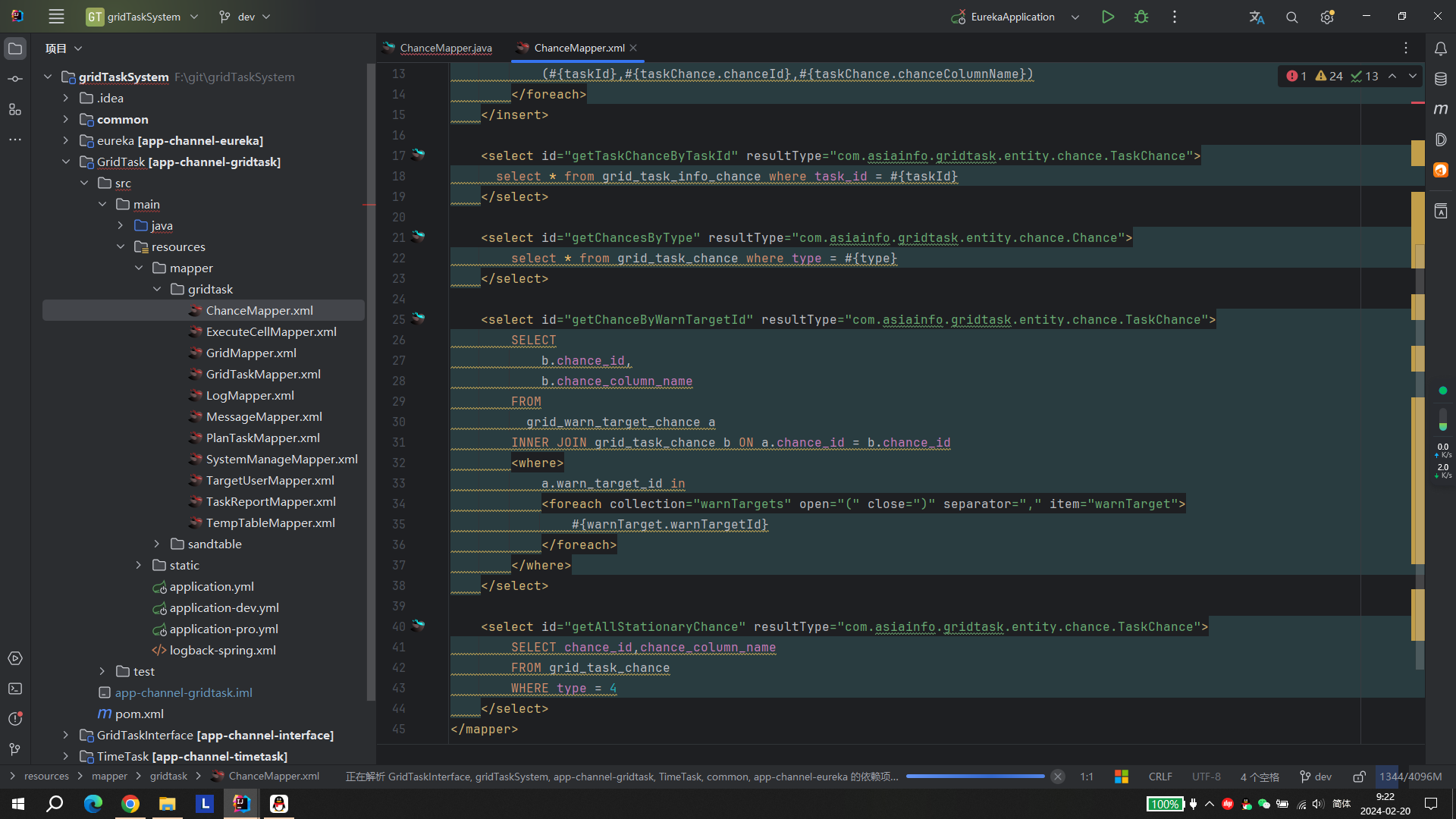Switch to ChanceMapper.java tab
Screen dimensions: 1456x819
click(438, 48)
